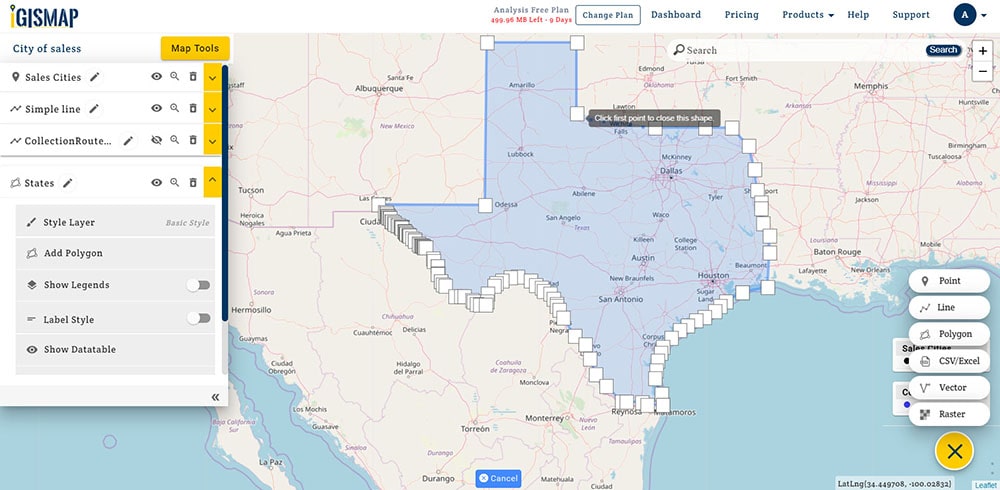The height and width of the screenshot is (490, 1000).
Task: Open the Help page
Action: (858, 15)
